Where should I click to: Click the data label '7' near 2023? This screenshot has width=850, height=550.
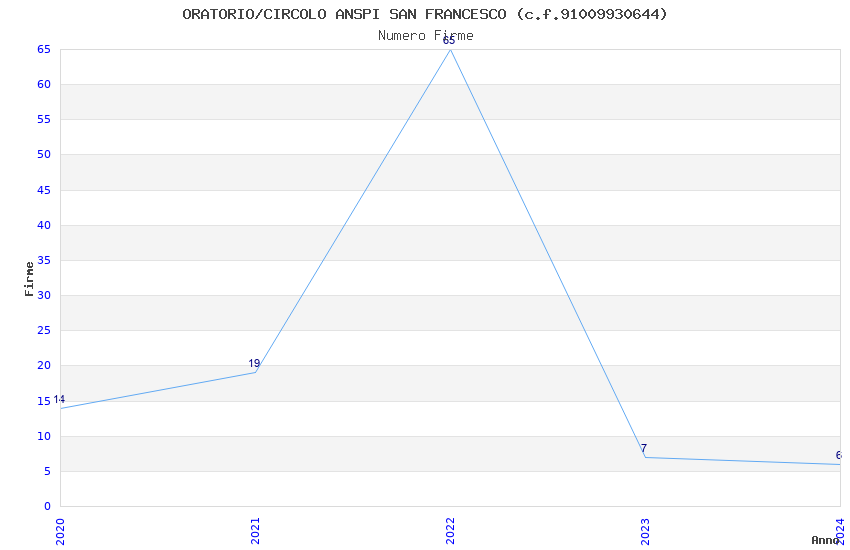644,448
